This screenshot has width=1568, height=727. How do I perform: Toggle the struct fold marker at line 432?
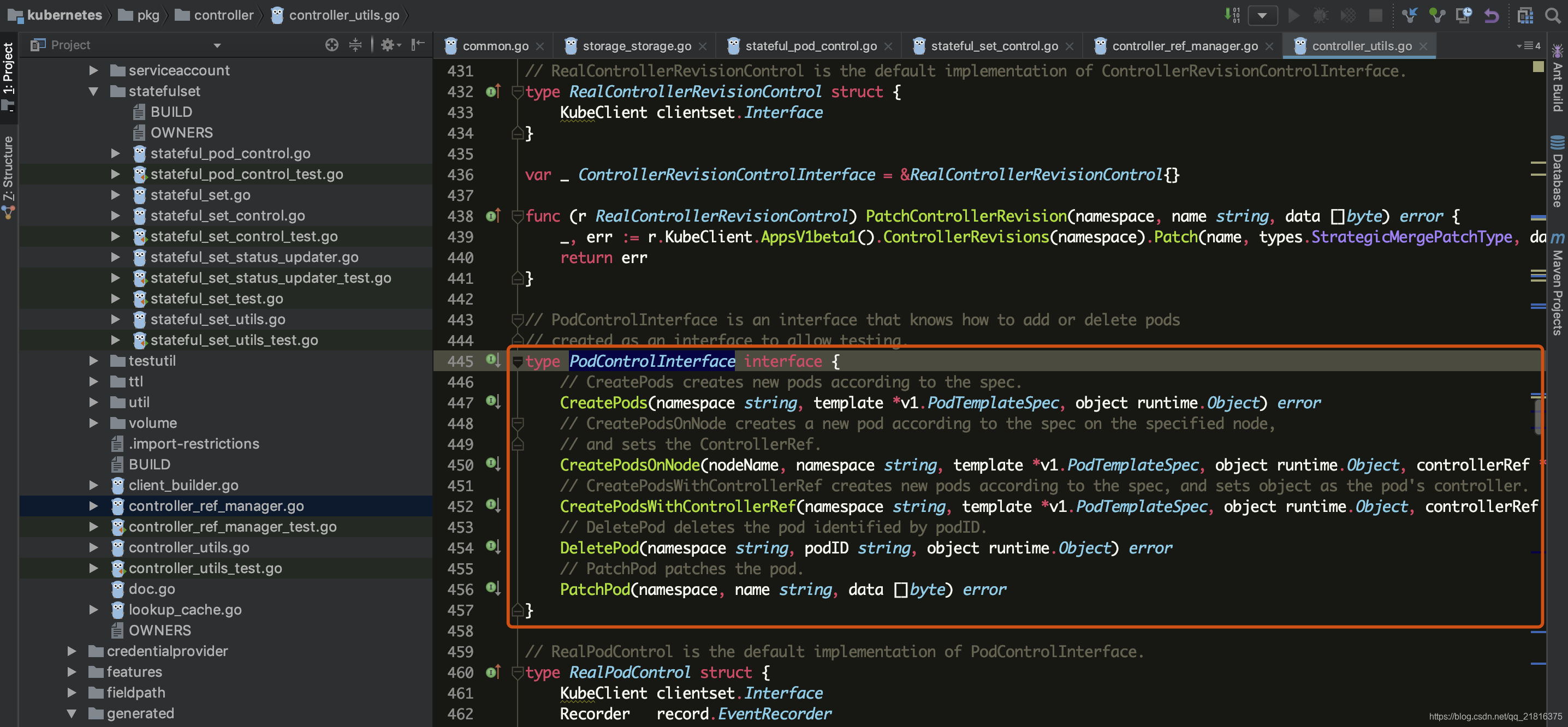click(x=518, y=92)
